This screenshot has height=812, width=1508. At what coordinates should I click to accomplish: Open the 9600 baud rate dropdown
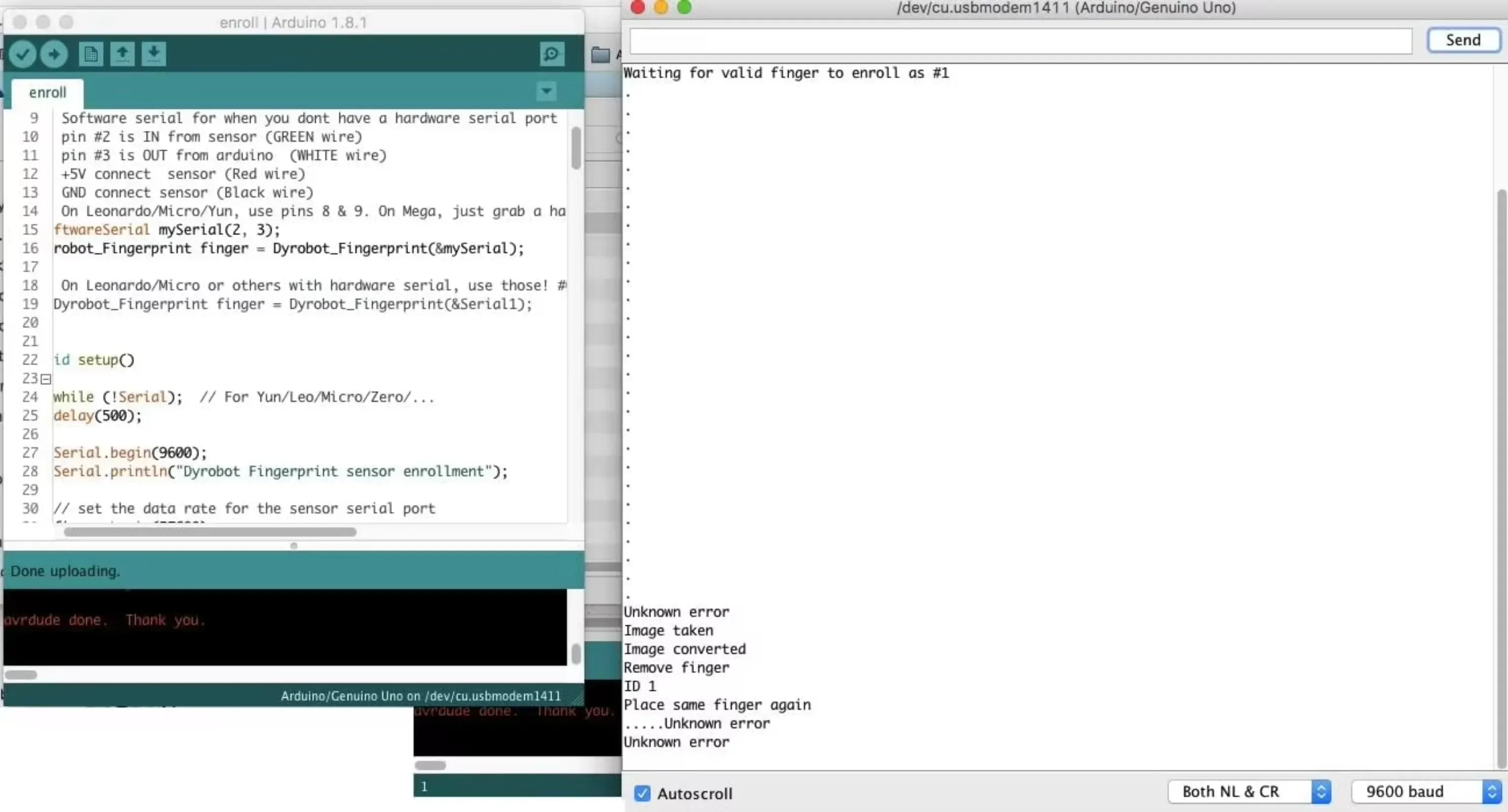click(x=1426, y=792)
